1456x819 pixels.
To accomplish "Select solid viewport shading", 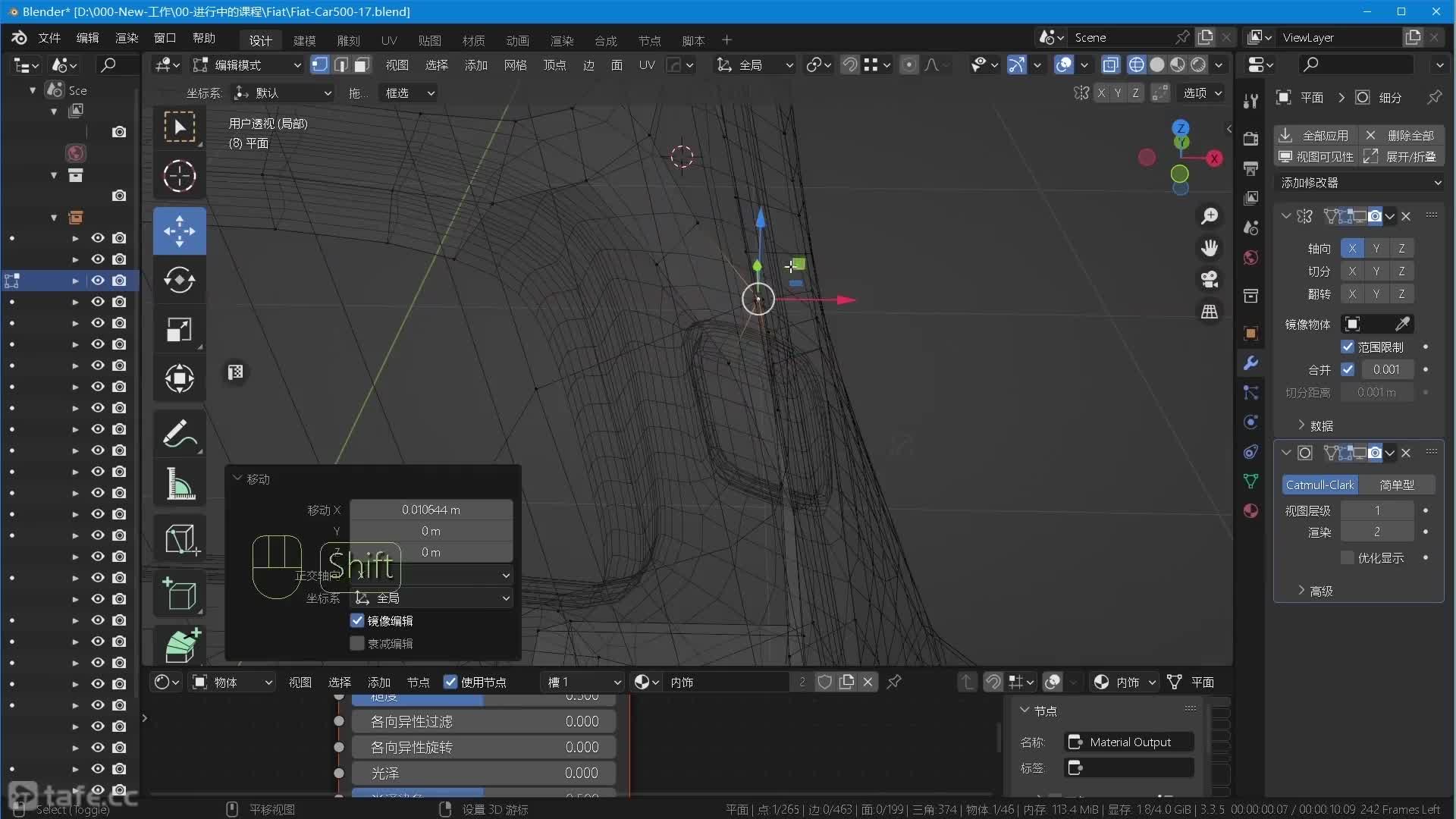I will [1156, 65].
